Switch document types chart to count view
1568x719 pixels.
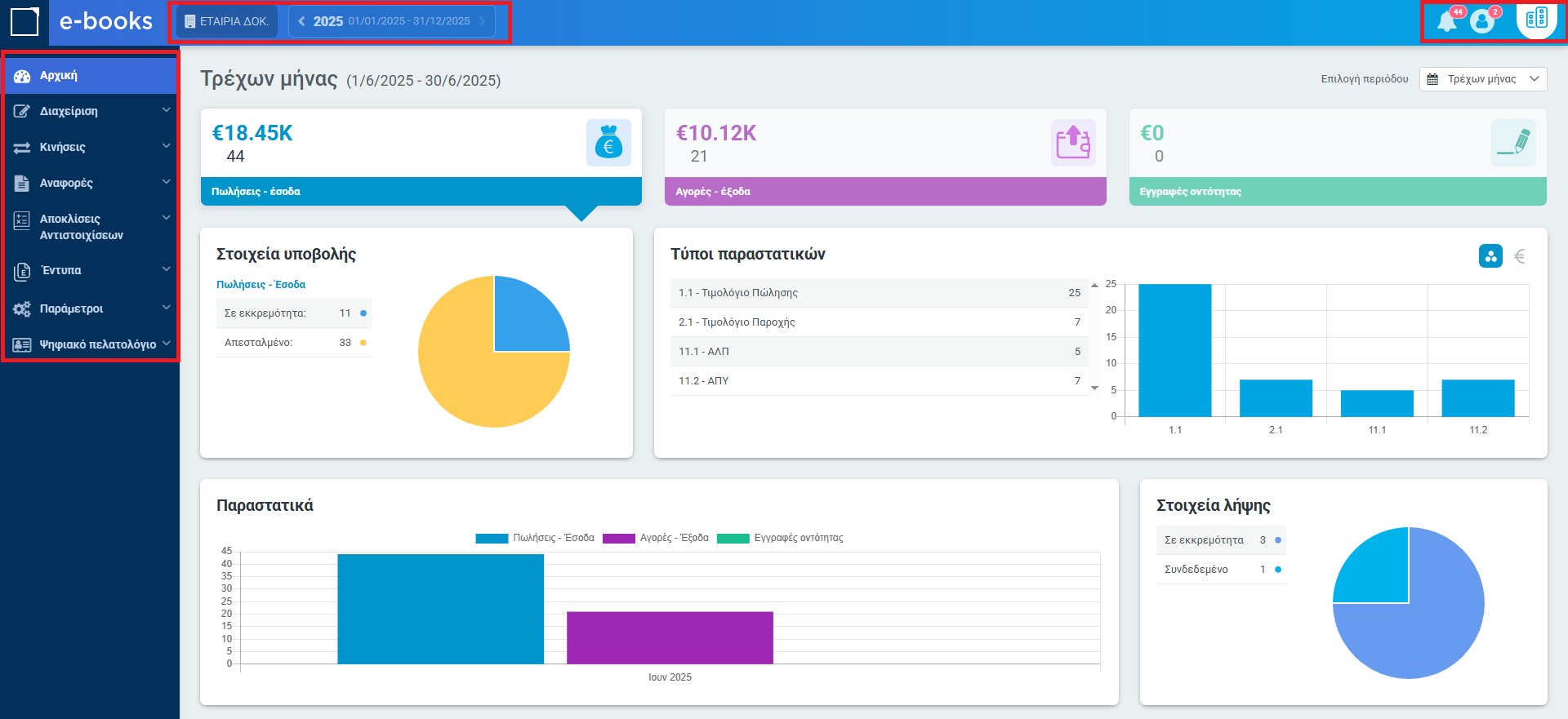click(1490, 256)
